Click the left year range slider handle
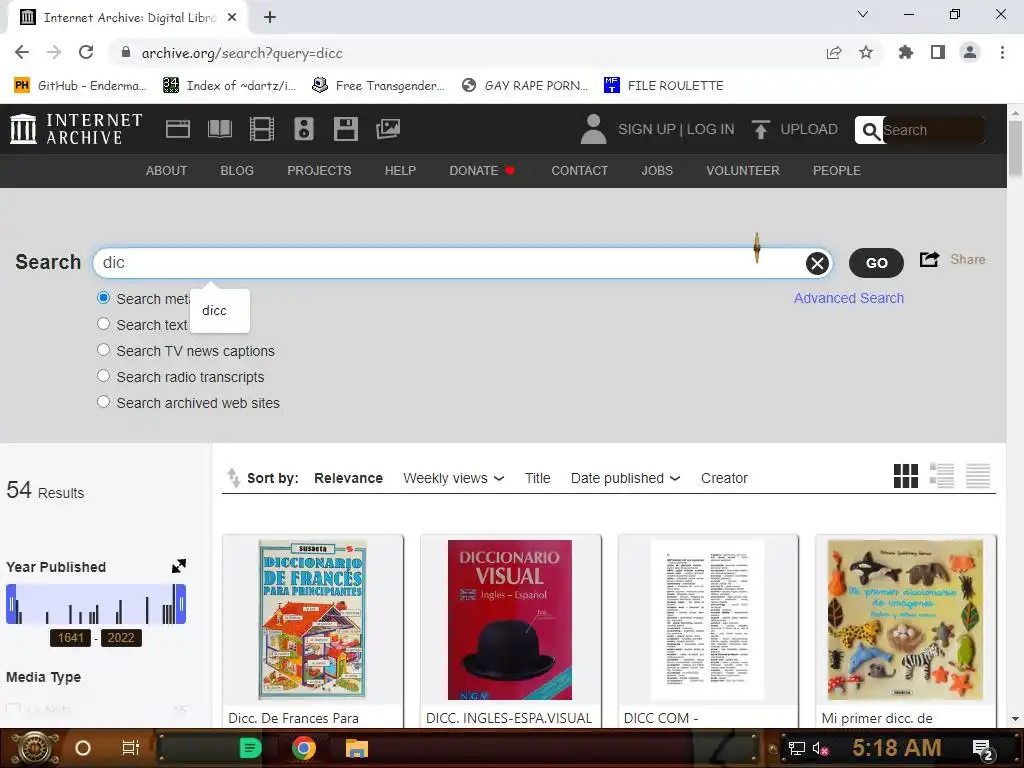 click(11, 604)
